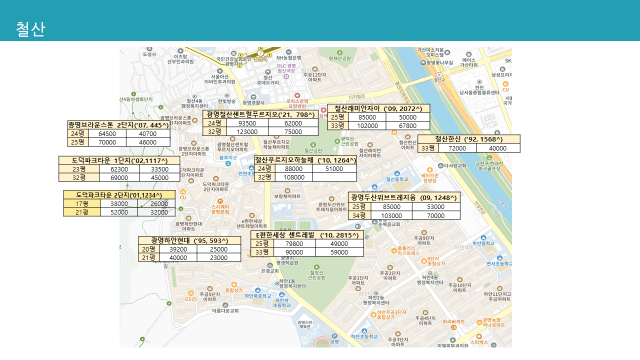This screenshot has height=360, width=640.
Task: Click the 다사랑교회 gray church marker
Action: [441, 166]
